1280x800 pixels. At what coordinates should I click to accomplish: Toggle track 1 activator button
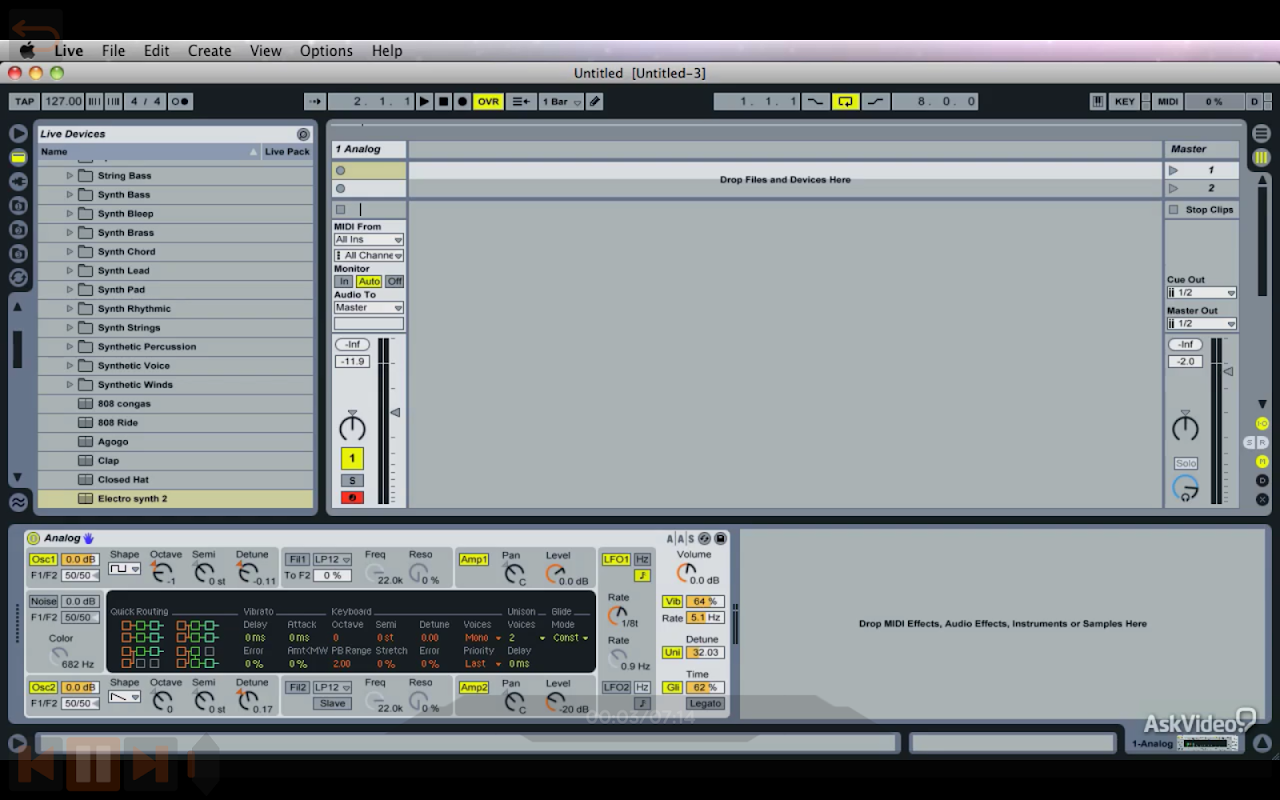(352, 459)
